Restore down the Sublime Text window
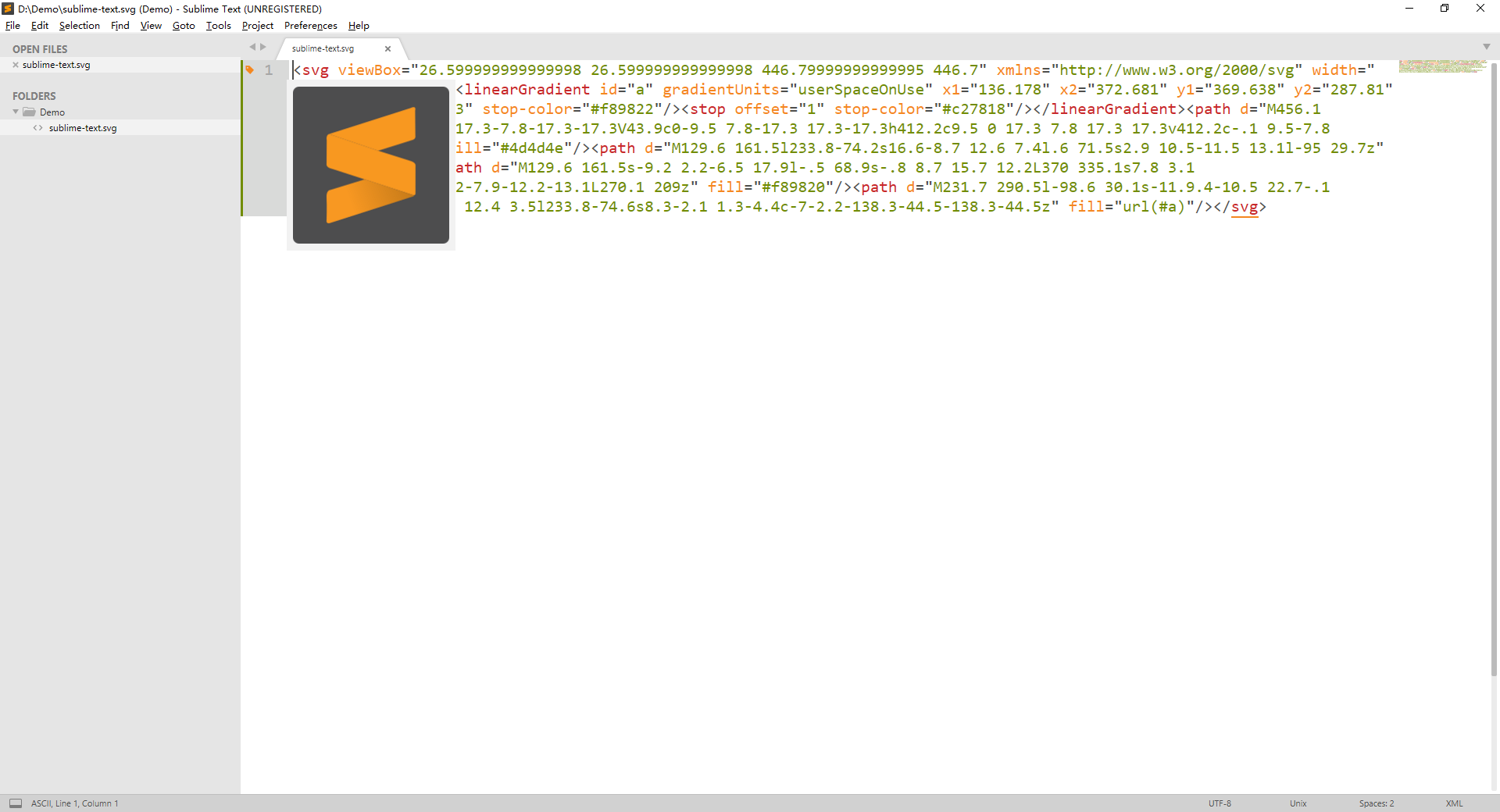Screen dimensions: 1500x812 [1445, 9]
